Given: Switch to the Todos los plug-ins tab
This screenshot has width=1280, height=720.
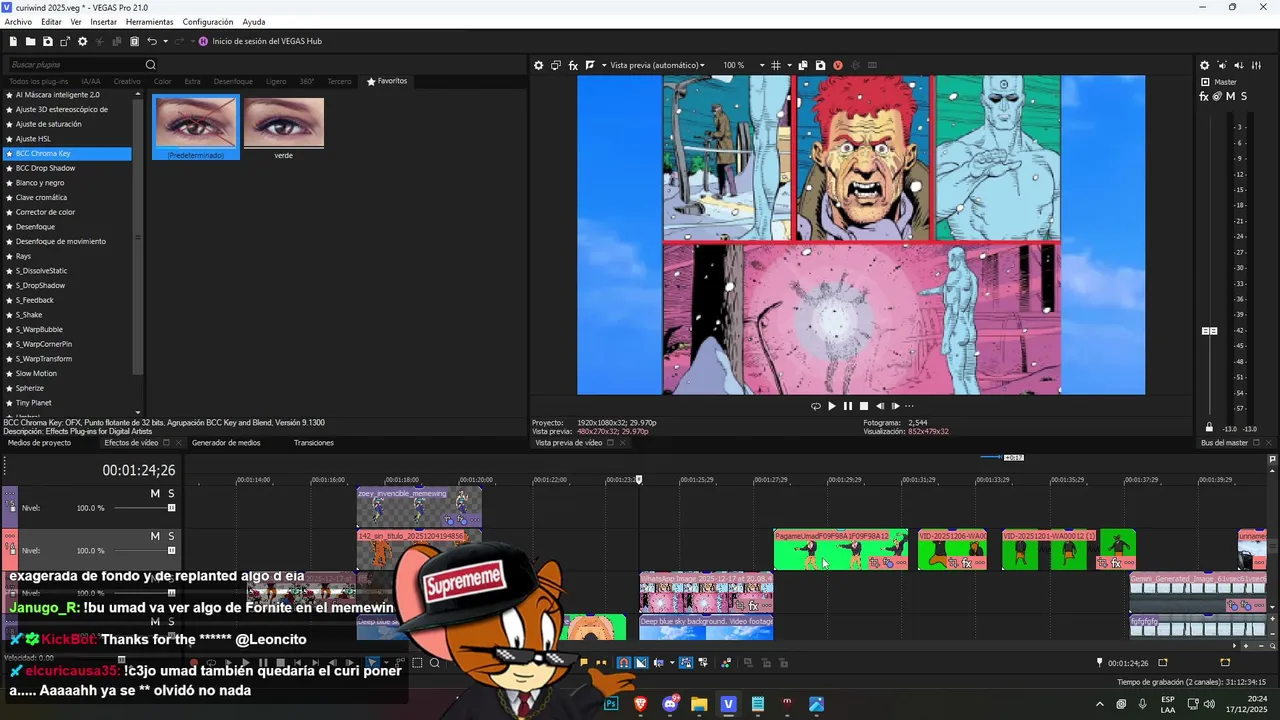Looking at the screenshot, I should point(38,81).
